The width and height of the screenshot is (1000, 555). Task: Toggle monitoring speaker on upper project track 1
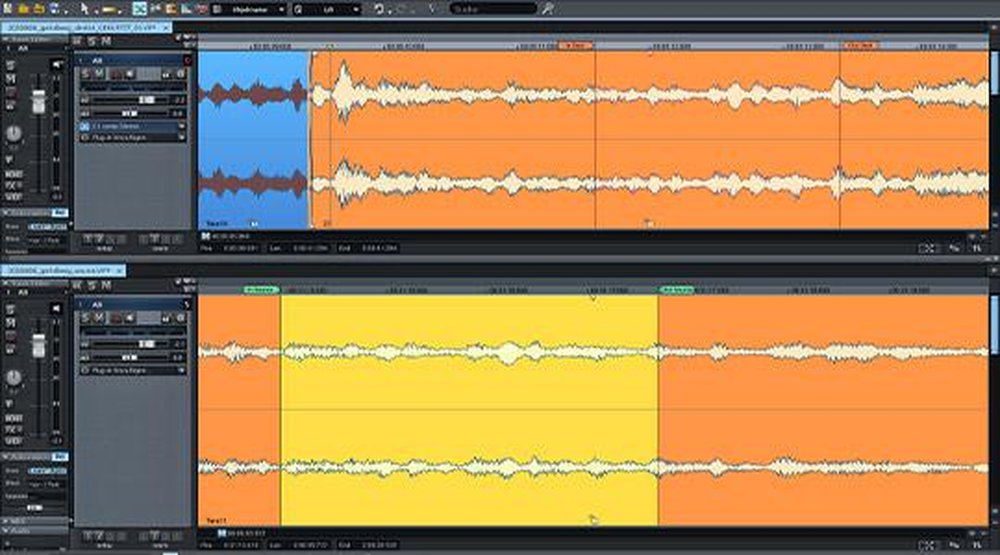(129, 74)
